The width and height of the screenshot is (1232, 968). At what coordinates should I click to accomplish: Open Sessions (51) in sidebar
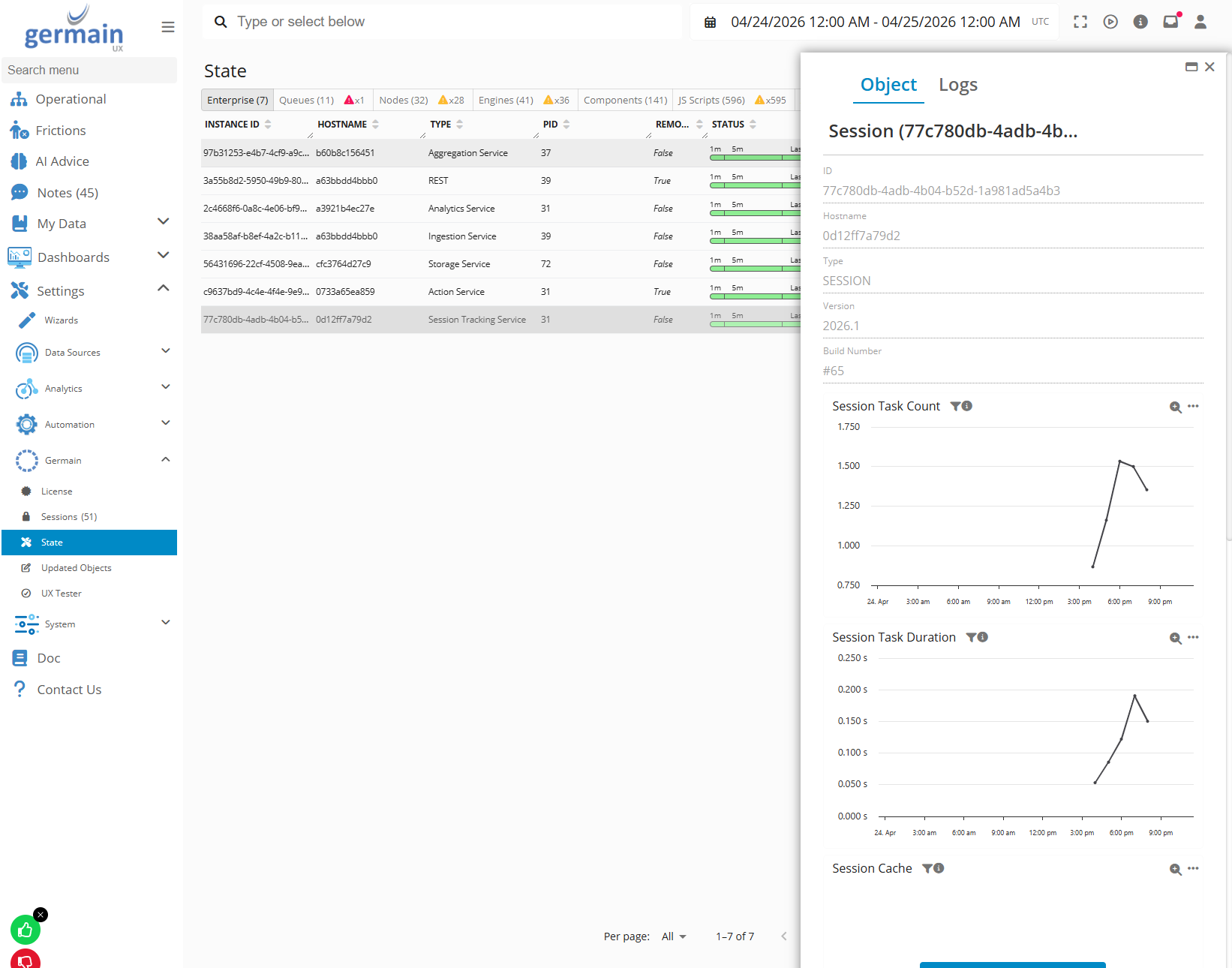[x=69, y=517]
